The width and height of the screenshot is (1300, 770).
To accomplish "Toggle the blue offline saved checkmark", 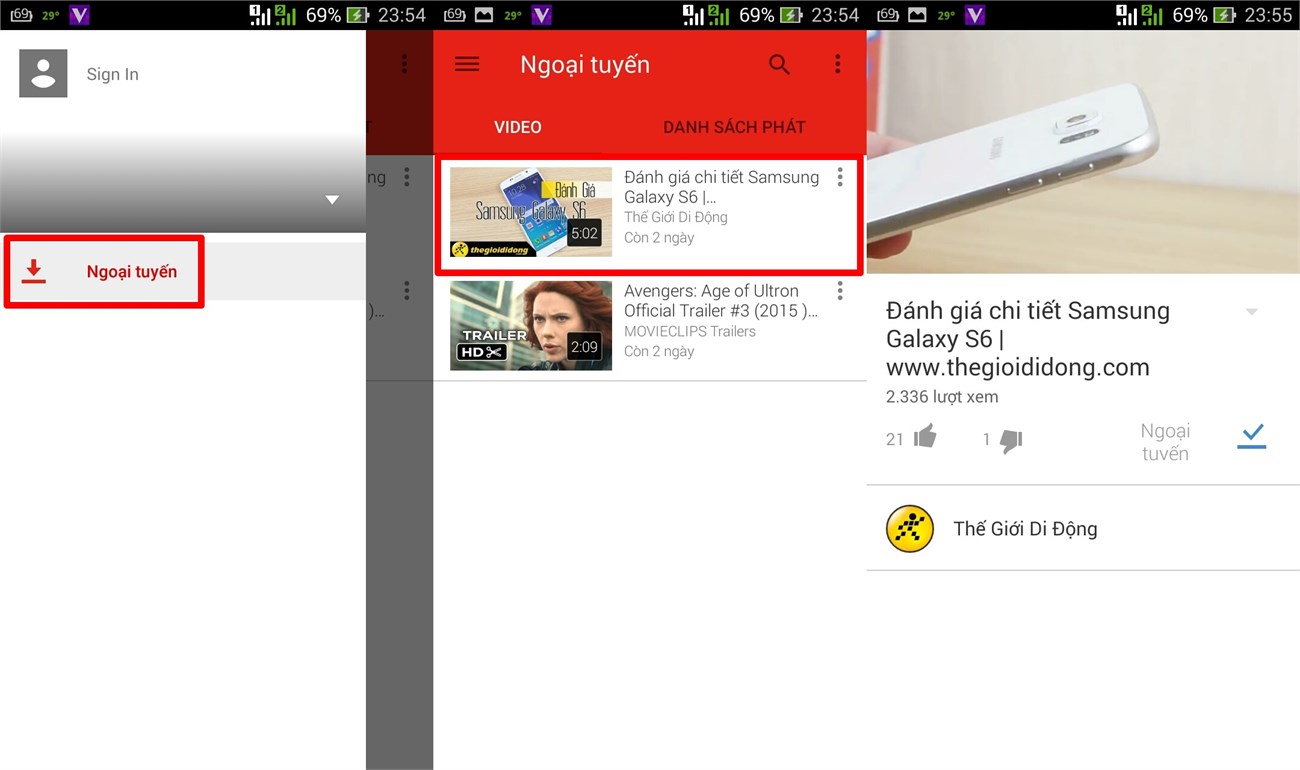I will [1252, 436].
